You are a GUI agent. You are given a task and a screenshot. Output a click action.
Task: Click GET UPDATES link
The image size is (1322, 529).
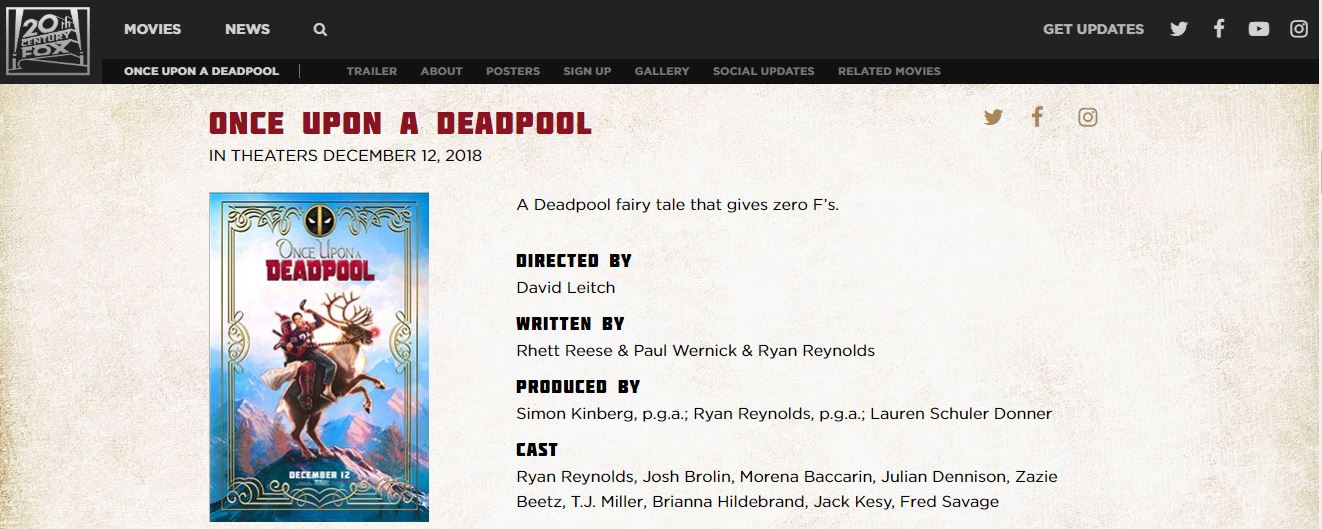[x=1093, y=29]
